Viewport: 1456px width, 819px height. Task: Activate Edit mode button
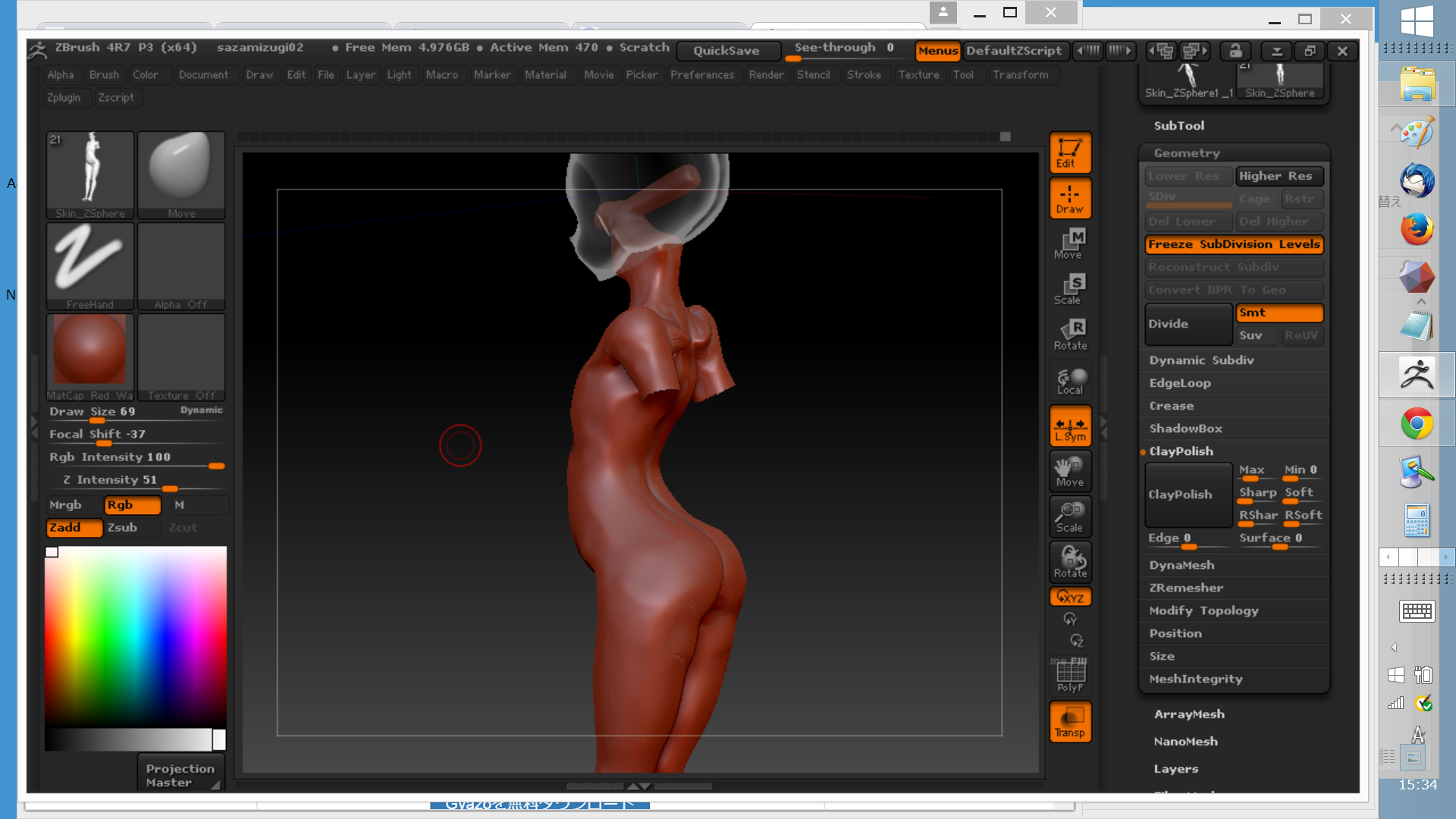tap(1070, 153)
